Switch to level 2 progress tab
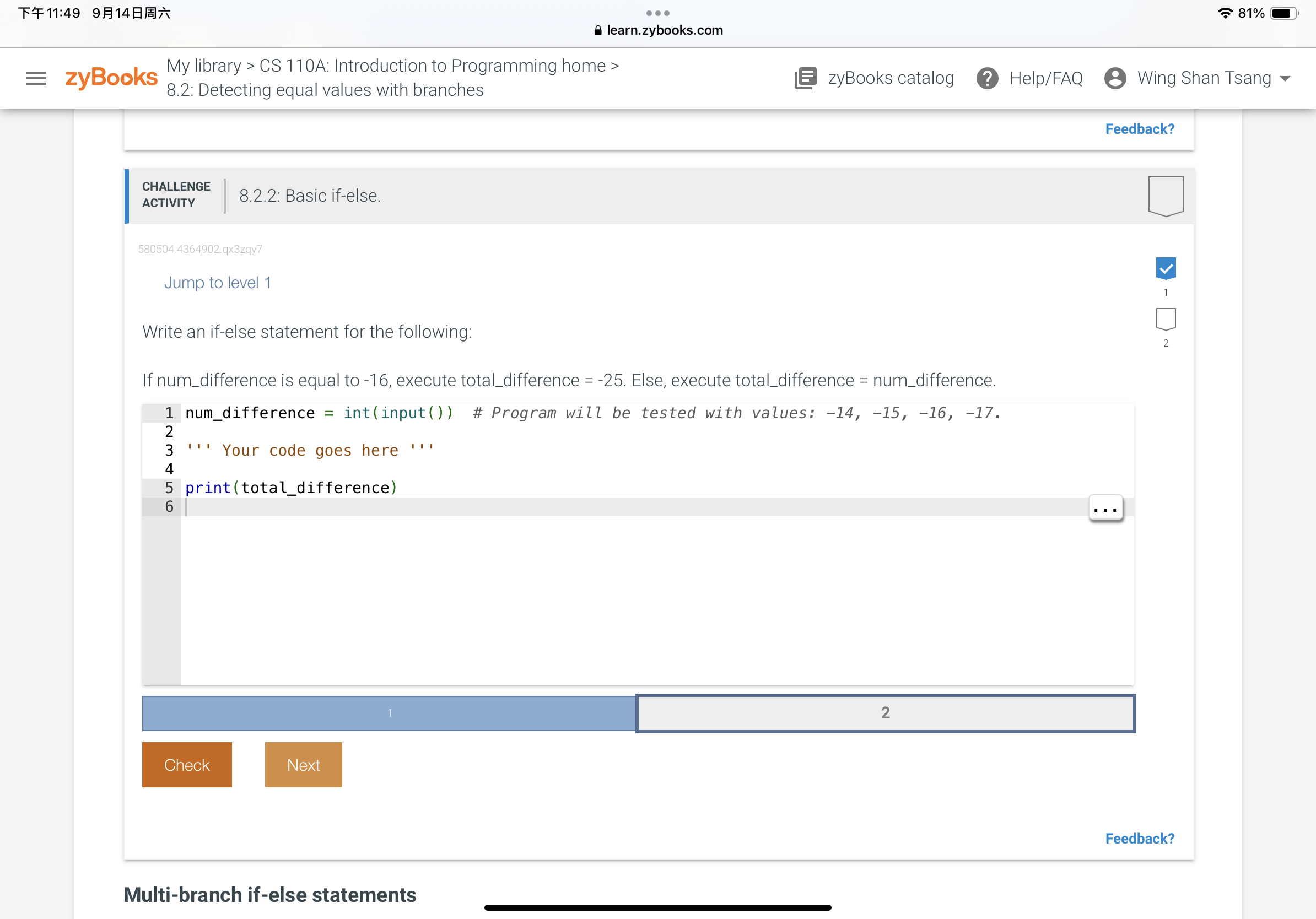 click(885, 713)
